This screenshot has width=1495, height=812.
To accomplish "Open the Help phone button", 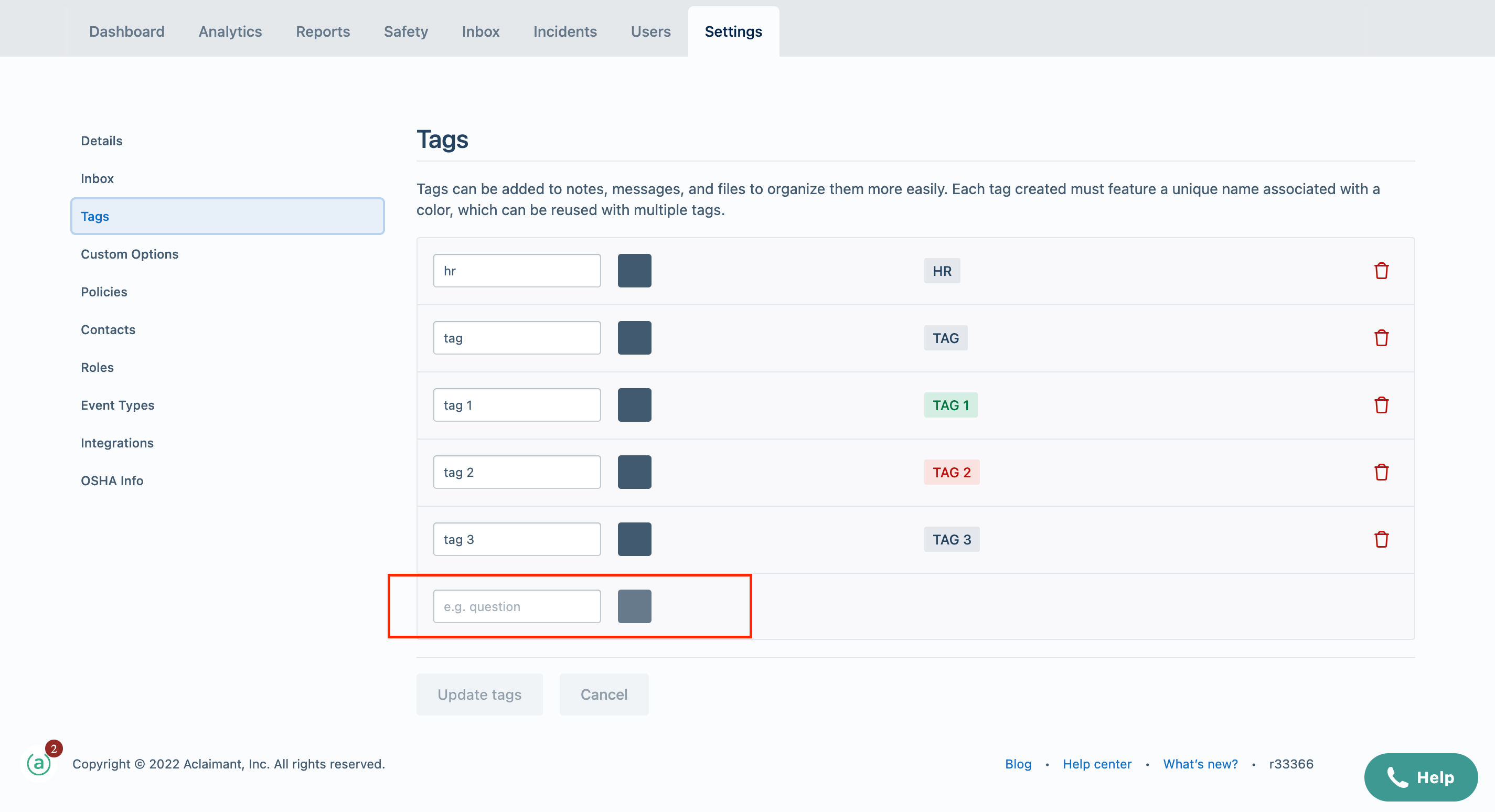I will pos(1421,777).
